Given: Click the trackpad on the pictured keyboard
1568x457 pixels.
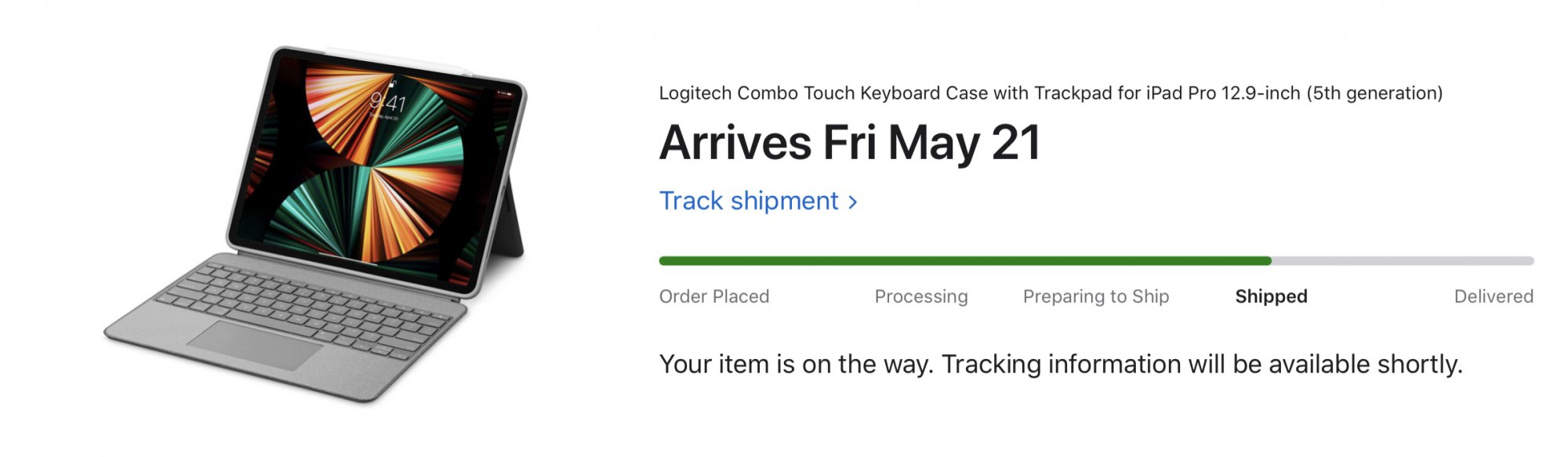Looking at the screenshot, I should tap(256, 345).
